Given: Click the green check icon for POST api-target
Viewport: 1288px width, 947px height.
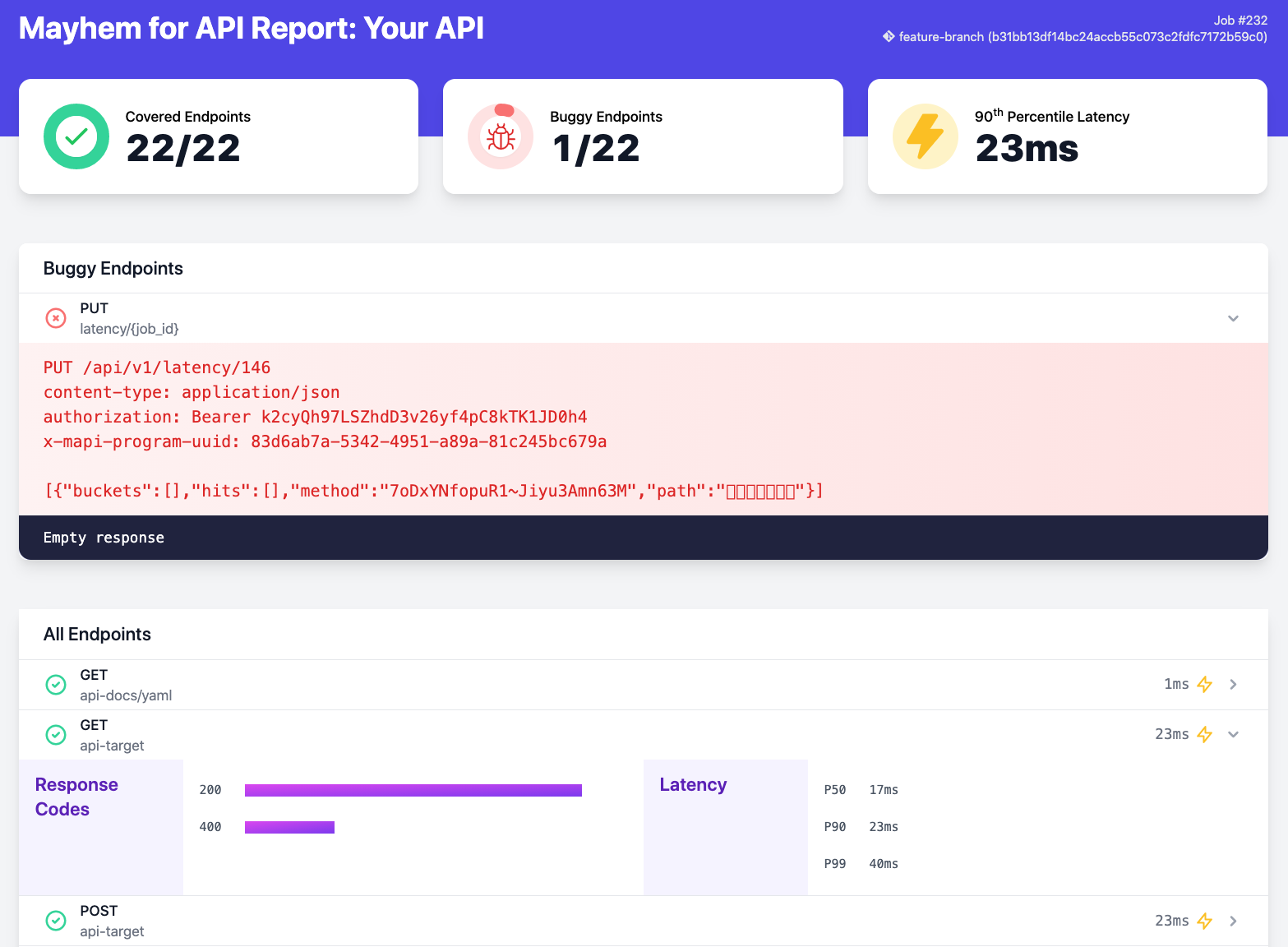Looking at the screenshot, I should [56, 920].
